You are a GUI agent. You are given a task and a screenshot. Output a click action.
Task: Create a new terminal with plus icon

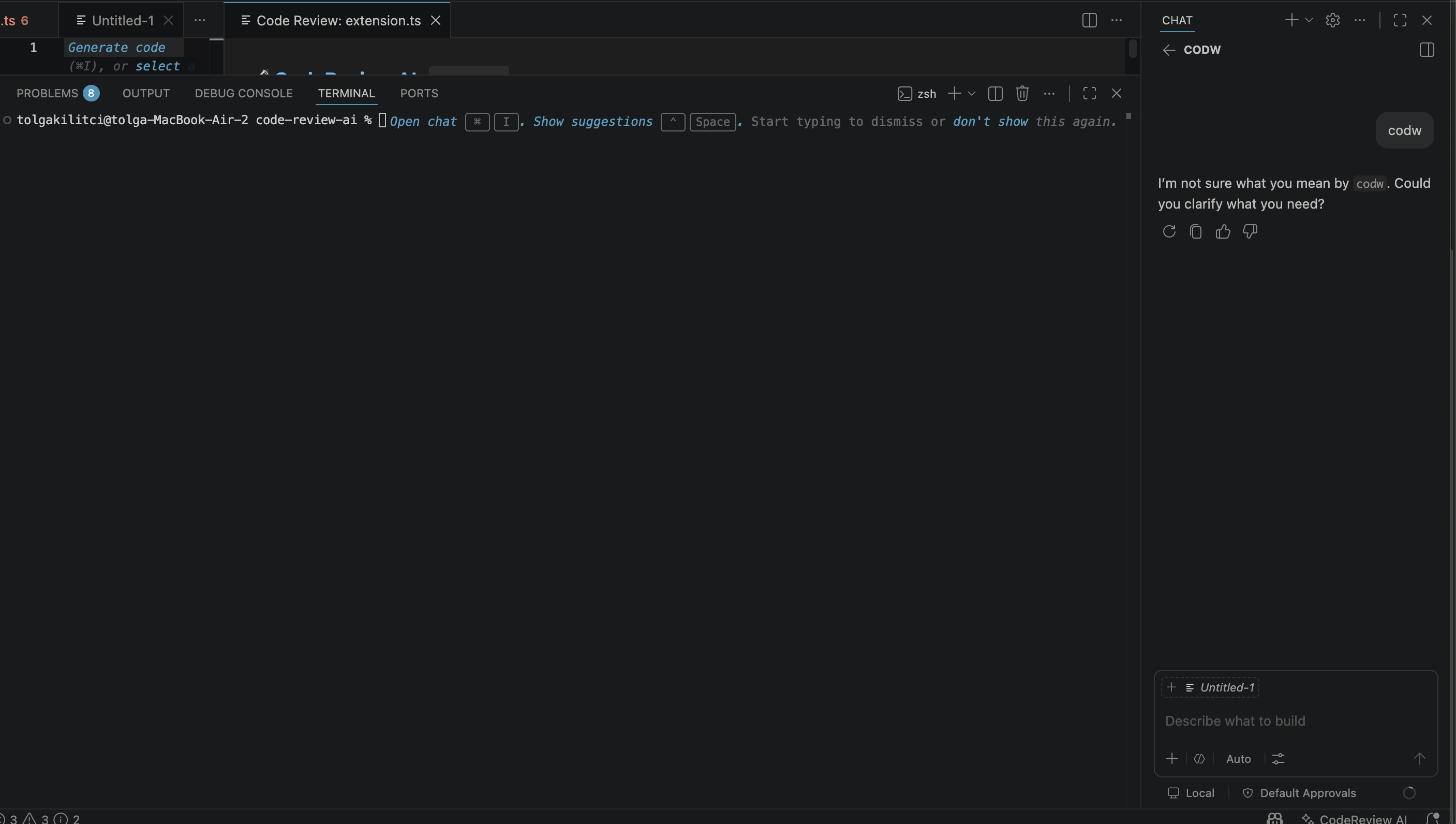(x=954, y=93)
